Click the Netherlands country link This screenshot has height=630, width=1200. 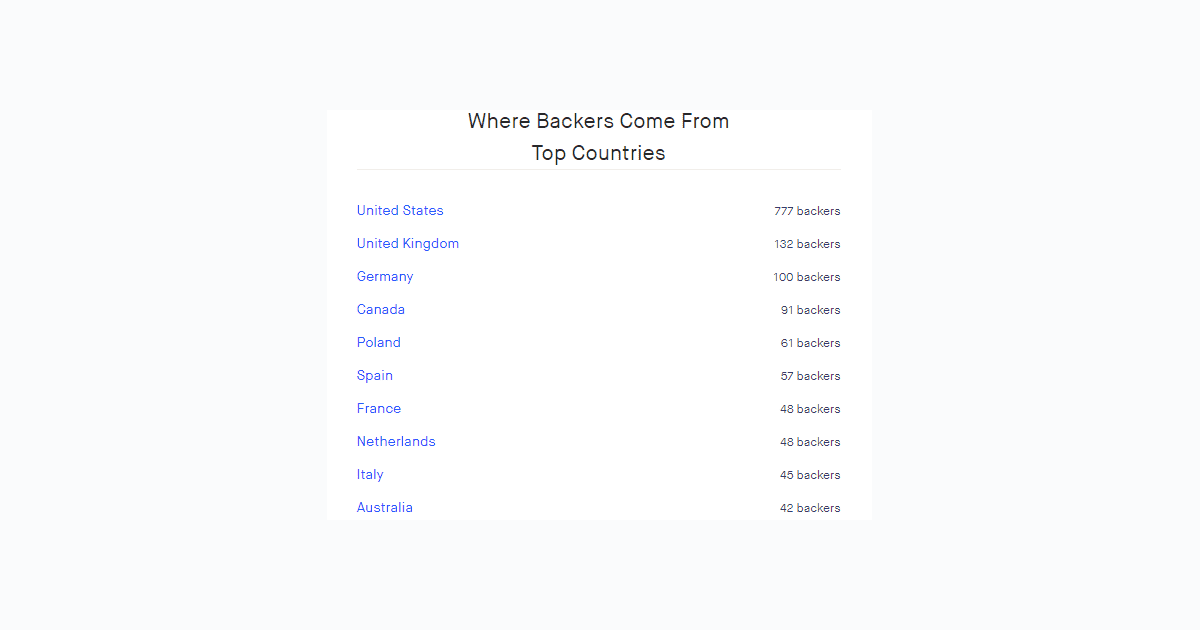coord(396,441)
